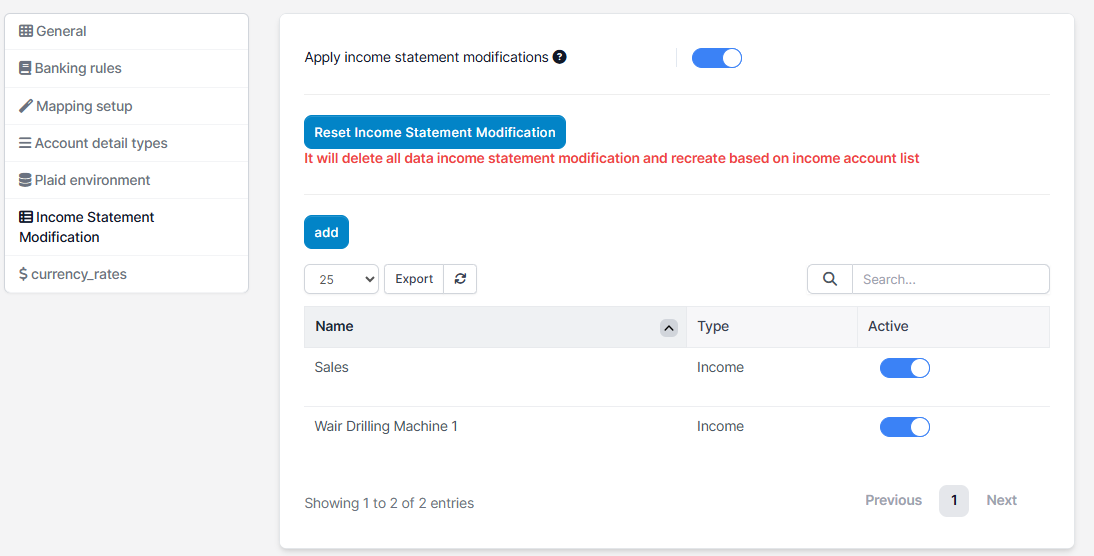Go to the Next page
Screen dimensions: 1094x556
[x=1001, y=500]
